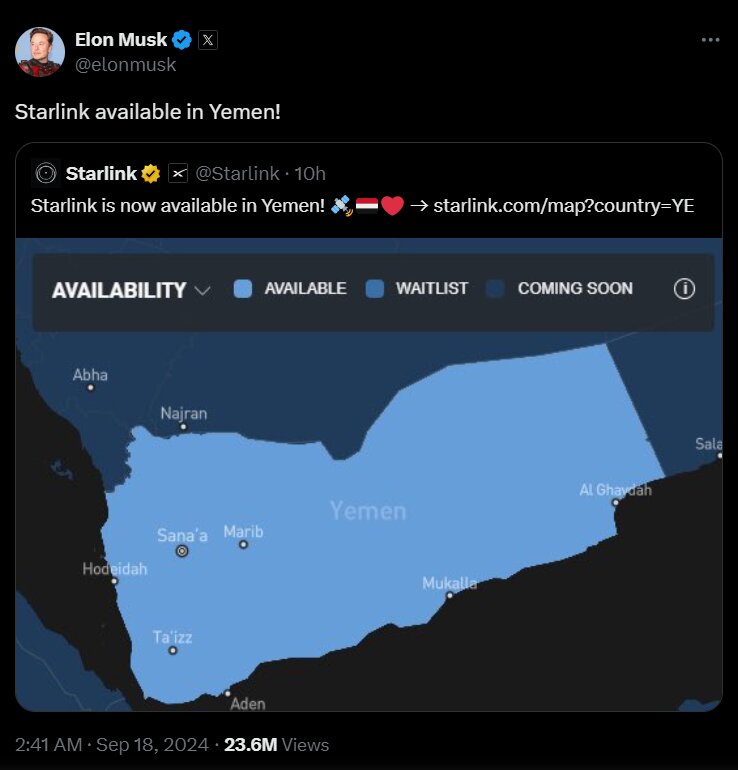Click the Mukalla city marker on map
The height and width of the screenshot is (770, 738).
click(449, 595)
